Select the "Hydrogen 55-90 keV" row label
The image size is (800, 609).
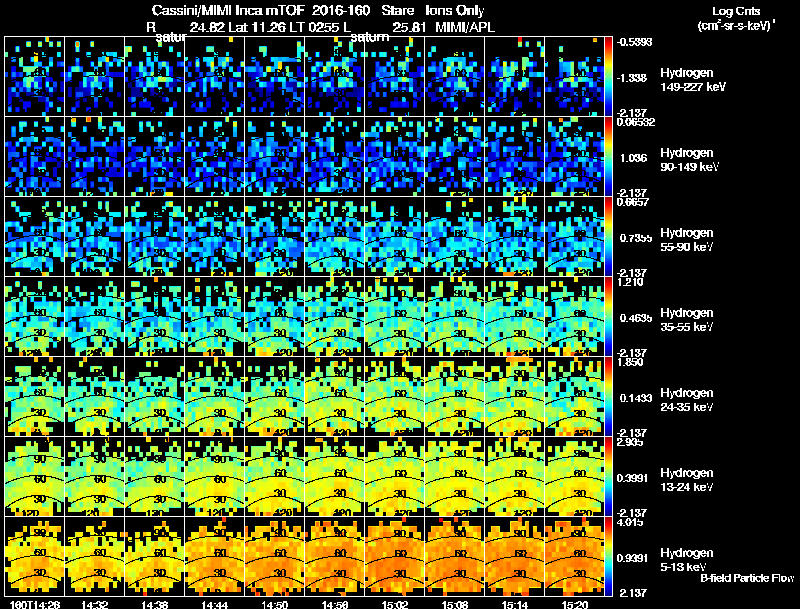pos(686,240)
